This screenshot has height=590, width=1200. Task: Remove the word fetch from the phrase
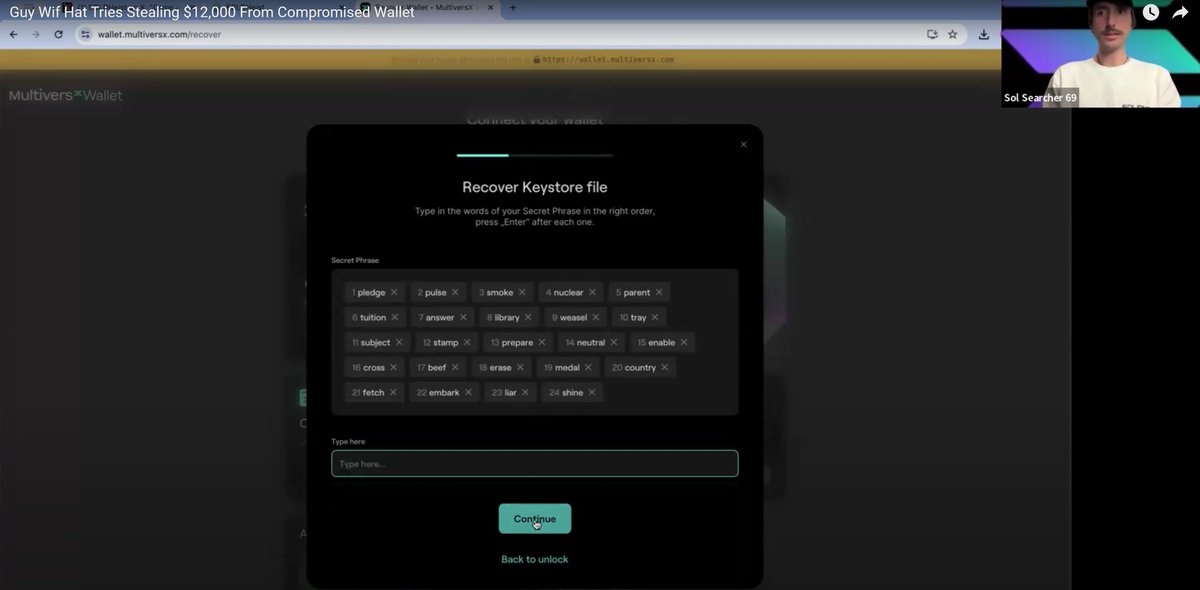pos(393,392)
